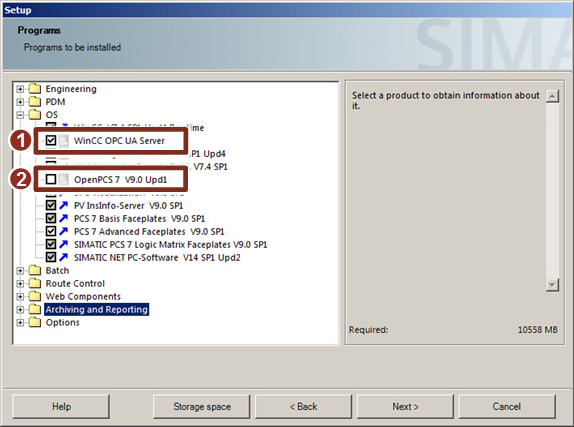
Task: Select the OS tree label
Action: tap(52, 115)
